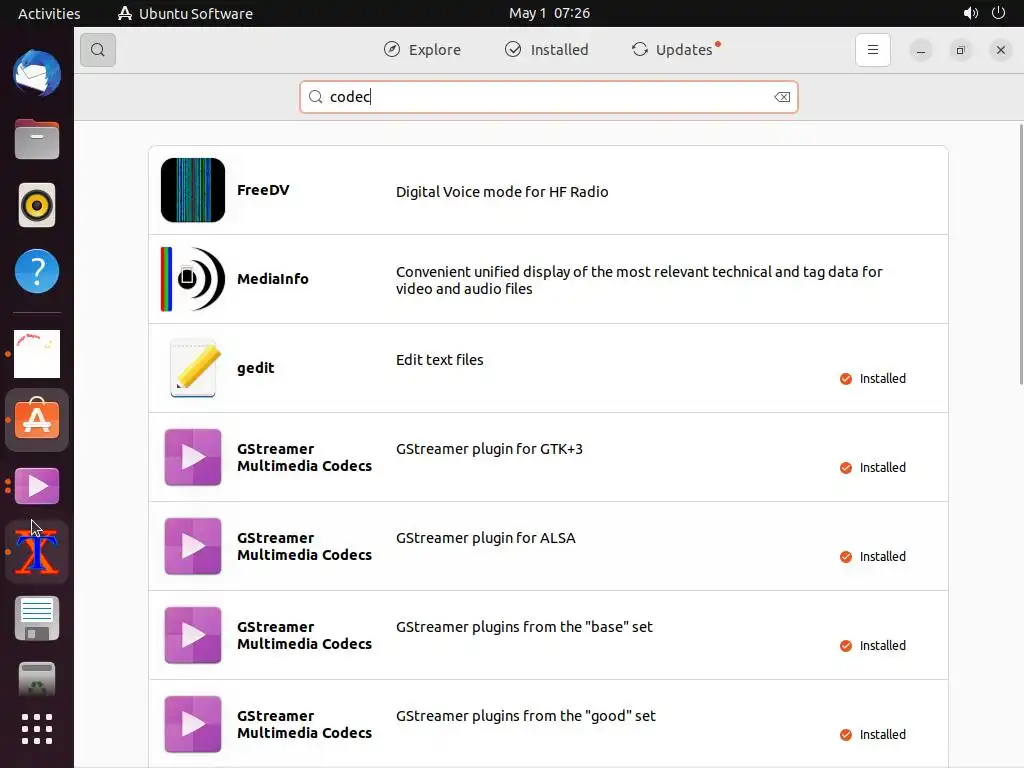Click inside the codec search field
The height and width of the screenshot is (768, 1024).
click(549, 97)
